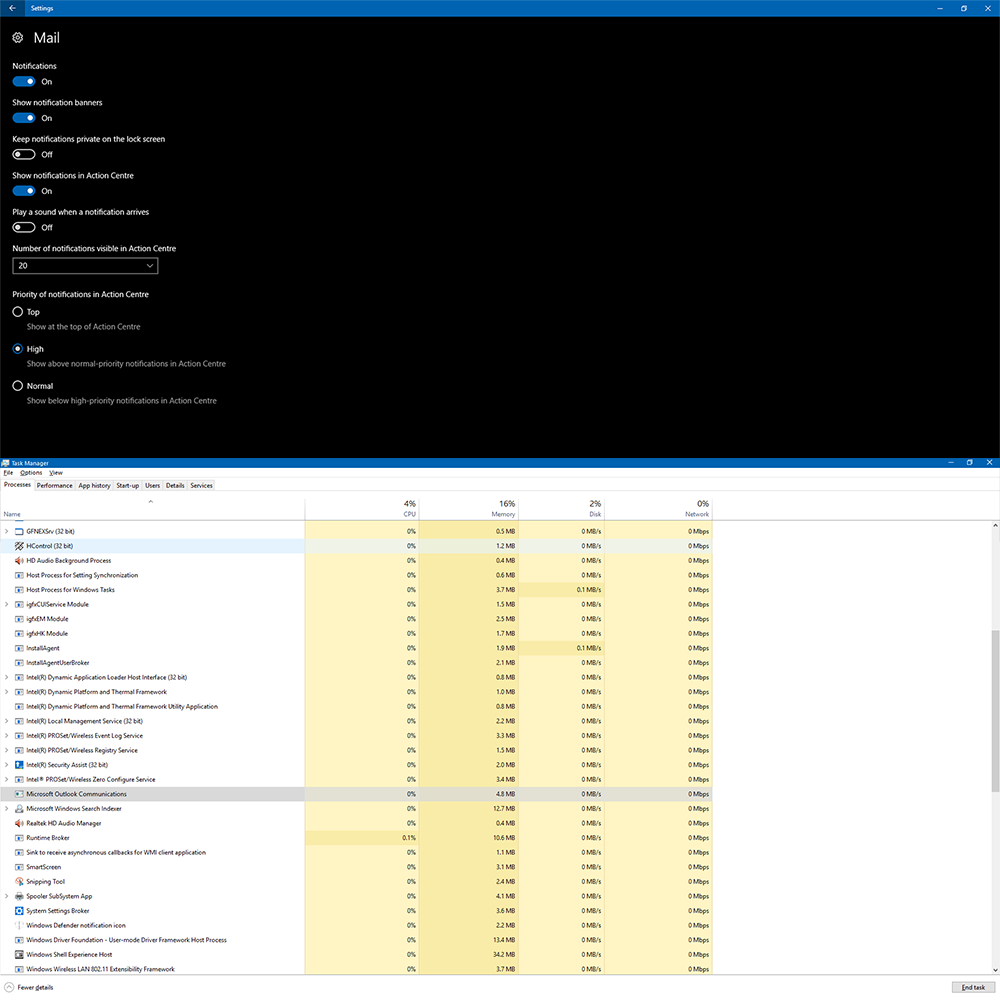Image resolution: width=1000 pixels, height=1000 pixels.
Task: Enable Keep notifications private on lock screen
Action: pyautogui.click(x=24, y=154)
